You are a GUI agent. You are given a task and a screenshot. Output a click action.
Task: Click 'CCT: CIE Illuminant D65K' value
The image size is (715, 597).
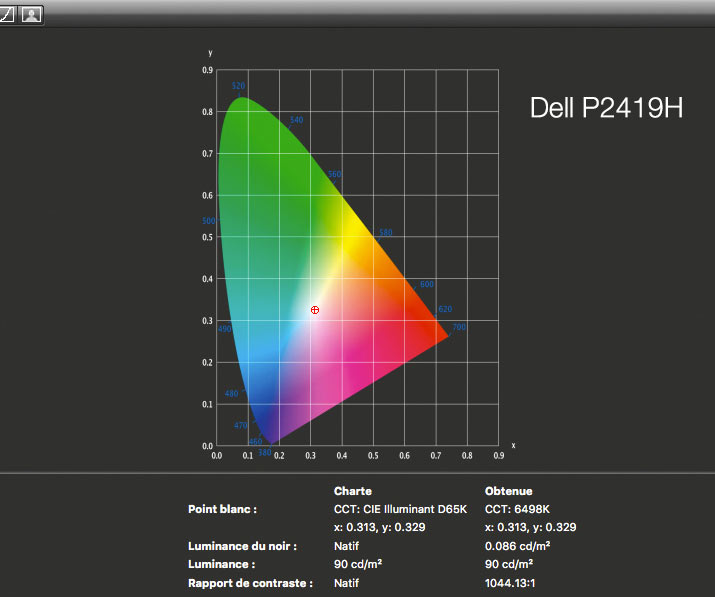tap(400, 509)
